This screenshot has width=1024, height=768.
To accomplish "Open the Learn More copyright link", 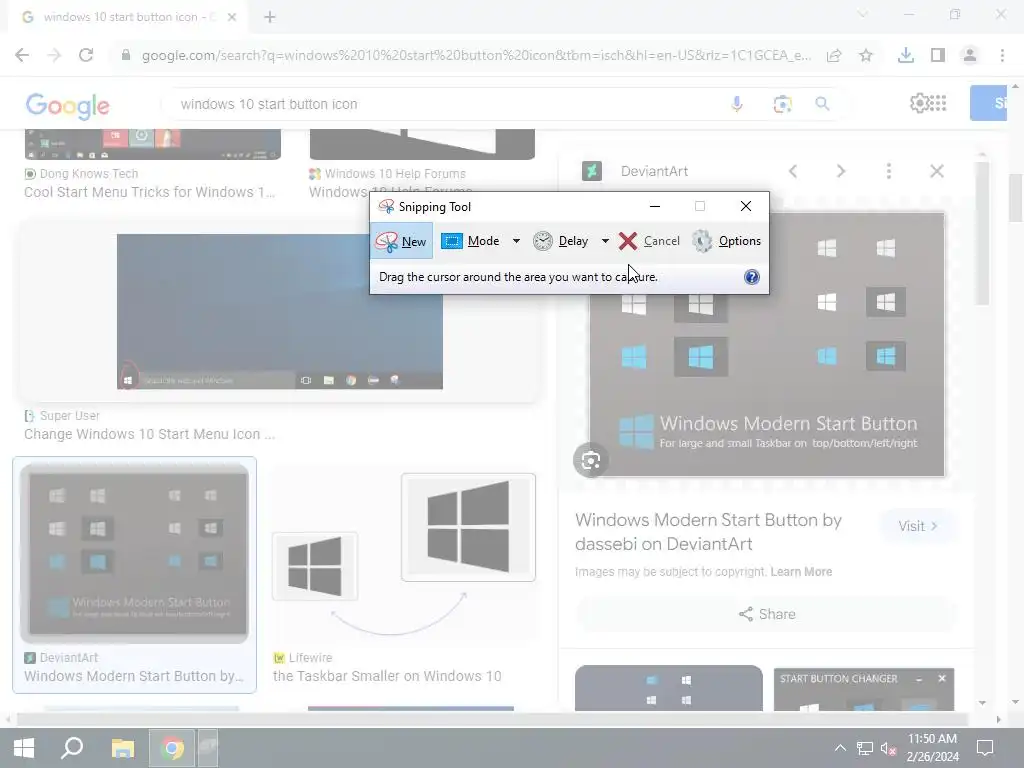I will coord(801,571).
